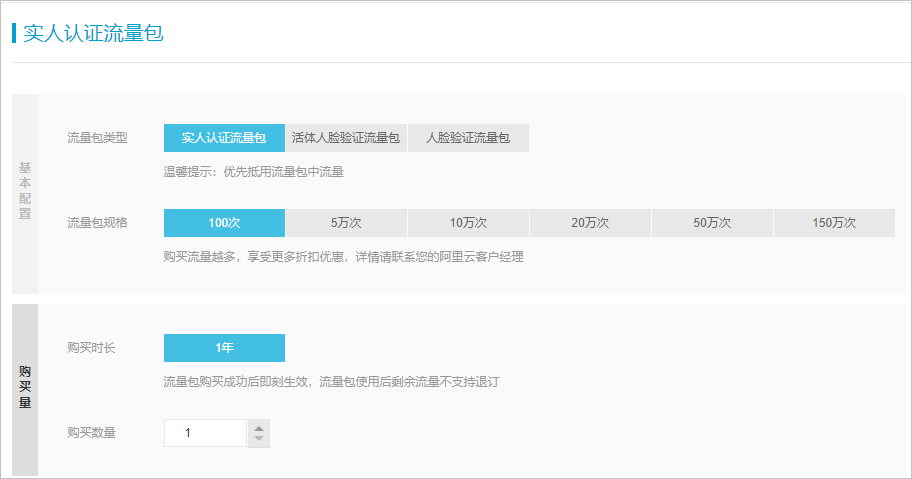Click the 购买流量越多 discount hint text

(344, 257)
